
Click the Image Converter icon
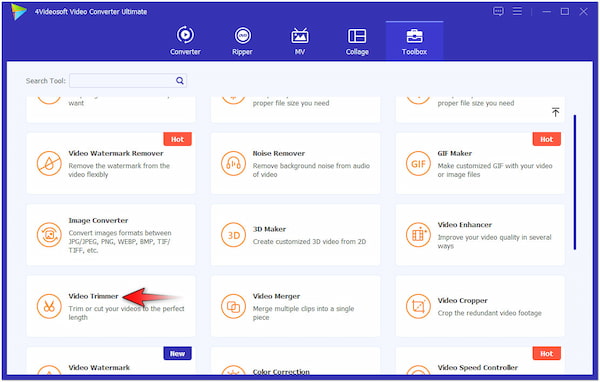point(49,235)
